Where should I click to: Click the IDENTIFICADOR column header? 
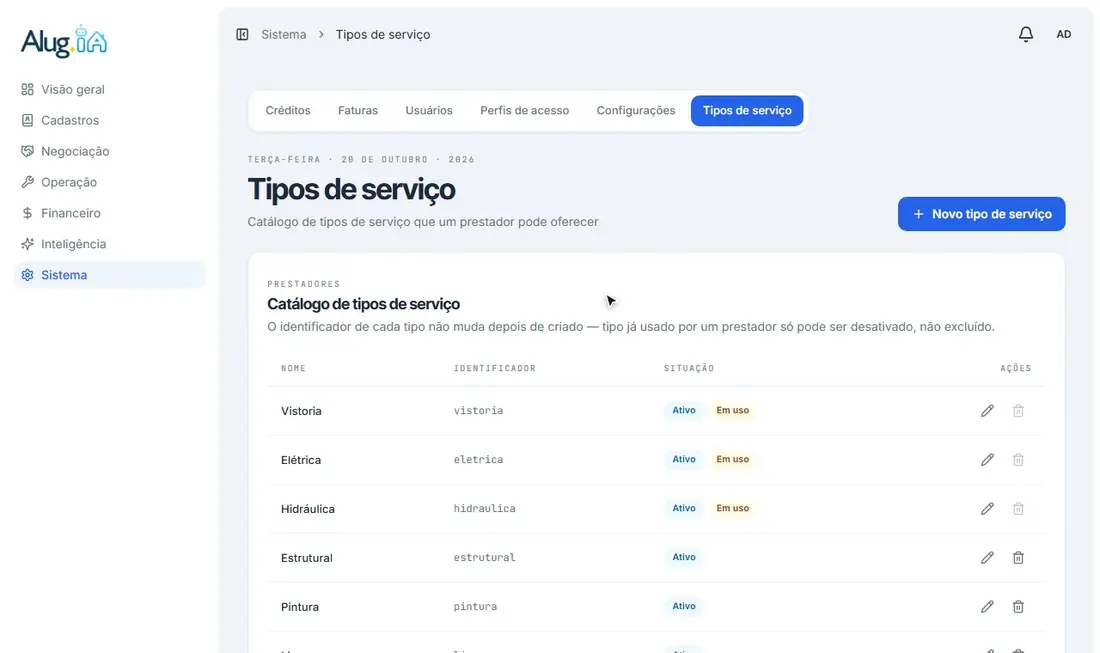point(495,368)
